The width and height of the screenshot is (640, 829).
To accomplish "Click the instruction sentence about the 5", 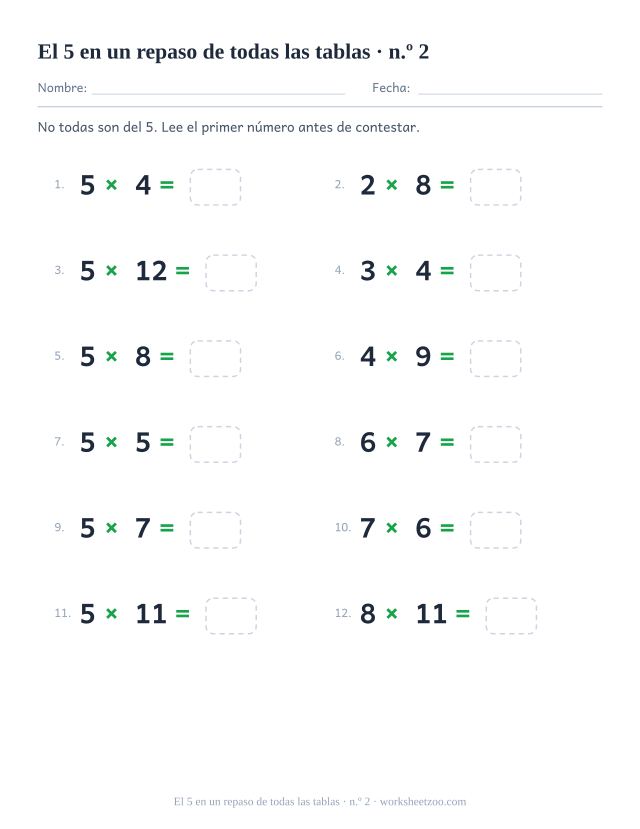I will (x=228, y=127).
